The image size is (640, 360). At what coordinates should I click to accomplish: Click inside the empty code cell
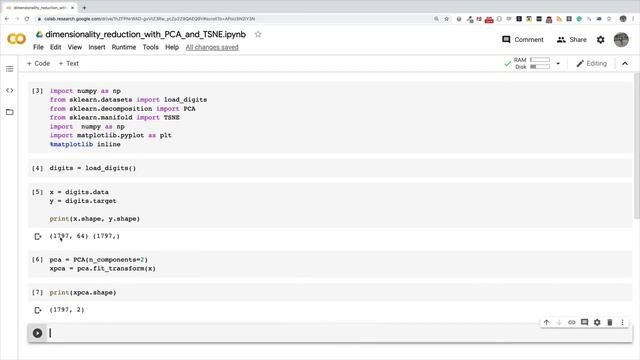click(339, 333)
